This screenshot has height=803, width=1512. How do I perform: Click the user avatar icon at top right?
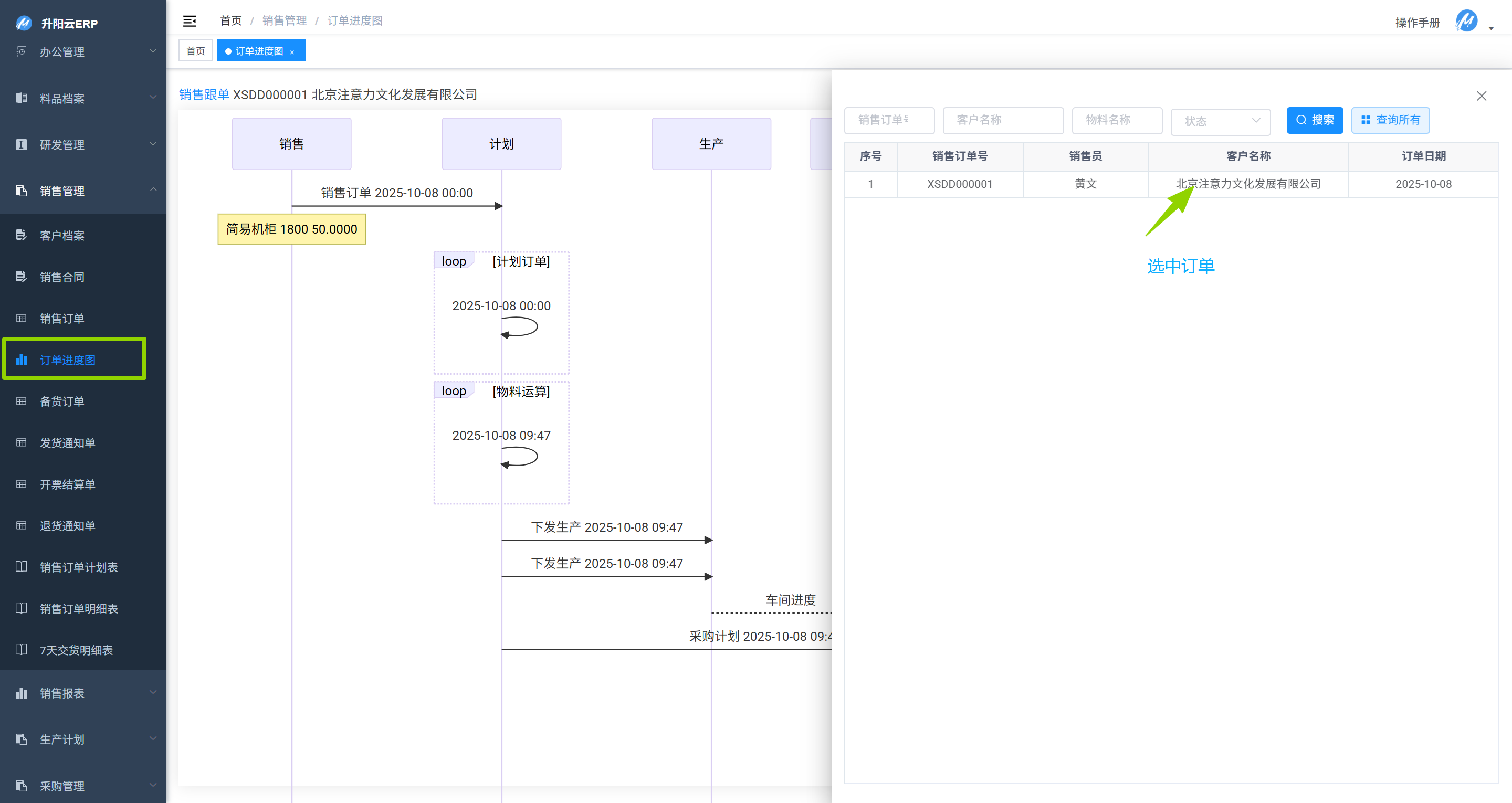1466,21
